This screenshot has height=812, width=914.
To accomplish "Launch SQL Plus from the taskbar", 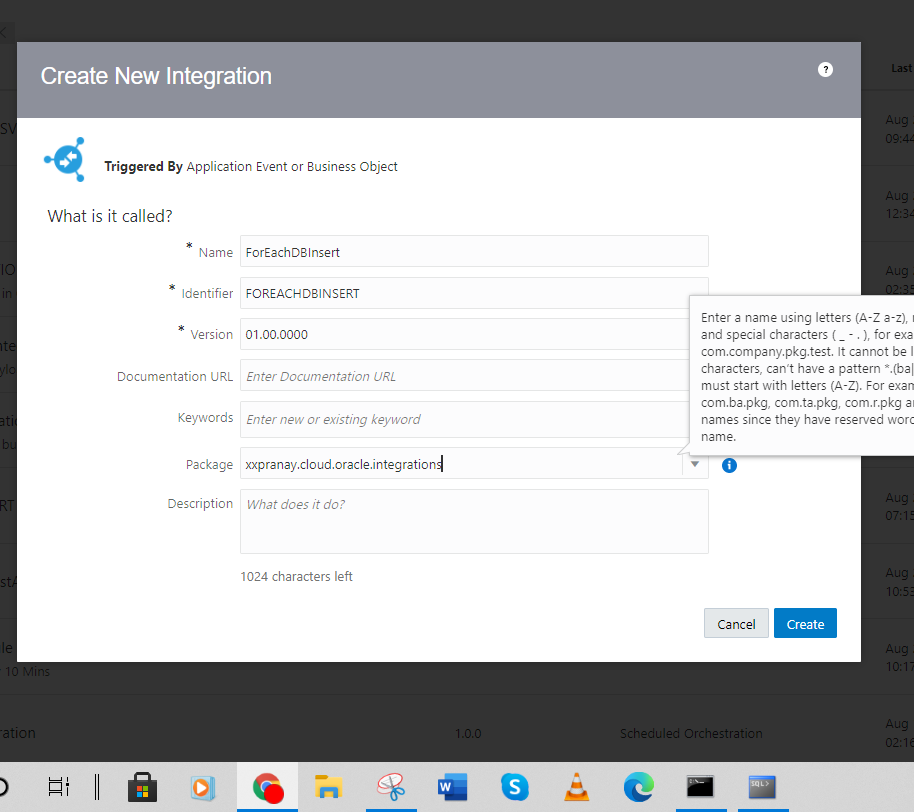I will (763, 787).
